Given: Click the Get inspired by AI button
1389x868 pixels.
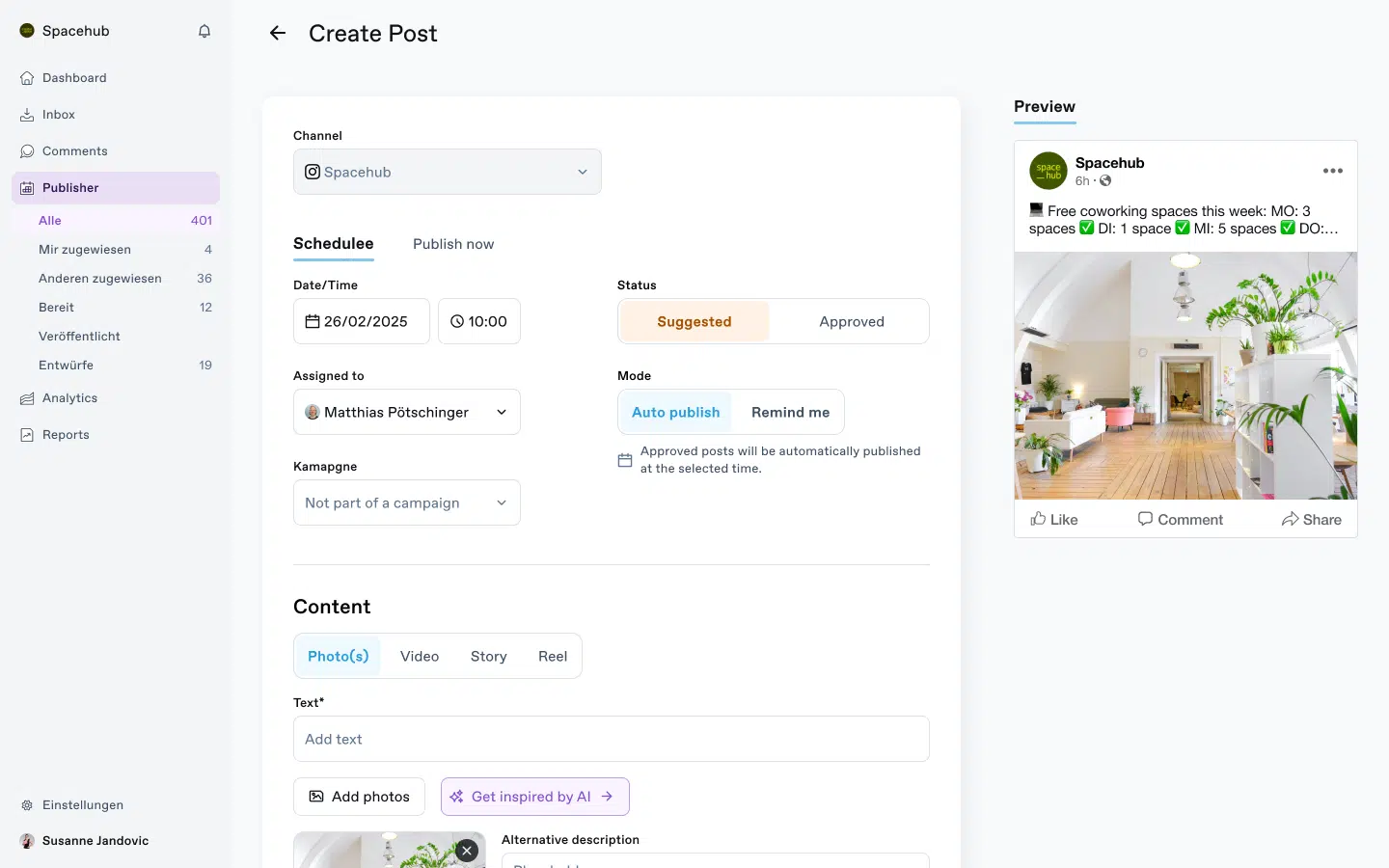Looking at the screenshot, I should click(x=534, y=797).
